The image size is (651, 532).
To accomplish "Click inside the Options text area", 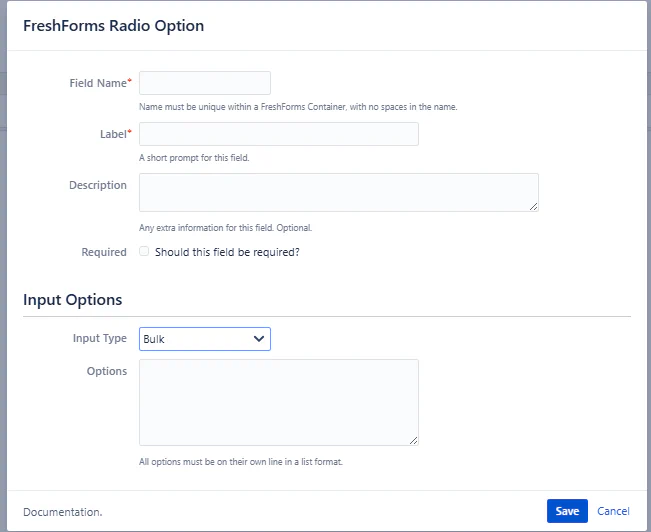I will (x=278, y=402).
